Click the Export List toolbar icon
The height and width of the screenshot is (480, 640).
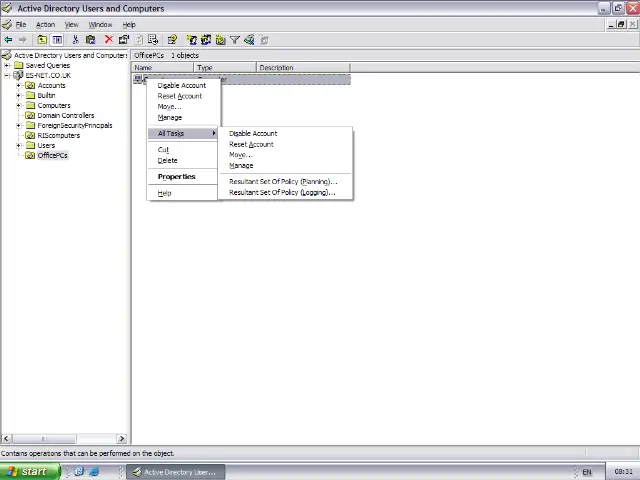click(153, 40)
